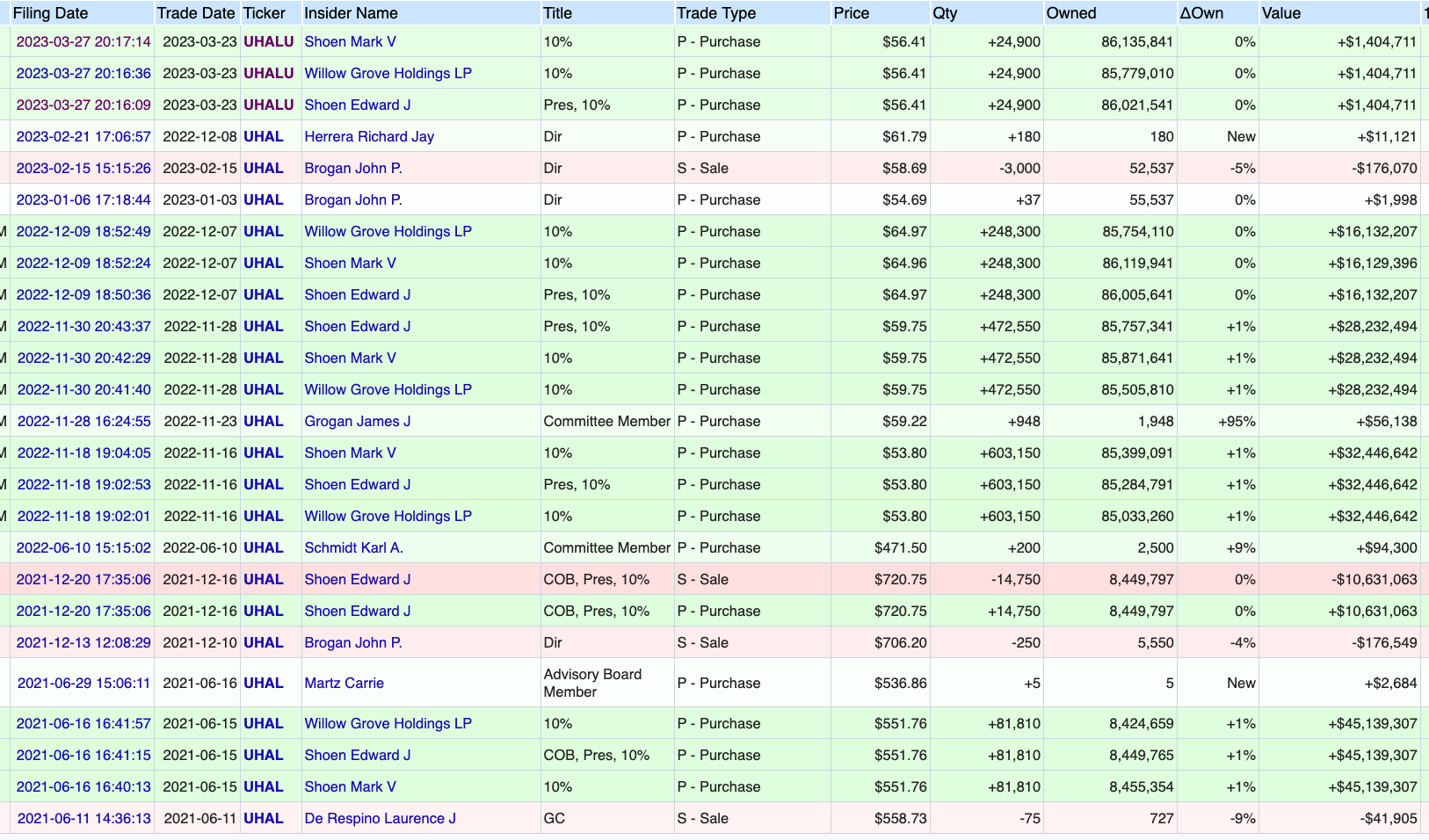Open Shoen Mark V filed 2022-11-30 20:42:29

coord(350,358)
